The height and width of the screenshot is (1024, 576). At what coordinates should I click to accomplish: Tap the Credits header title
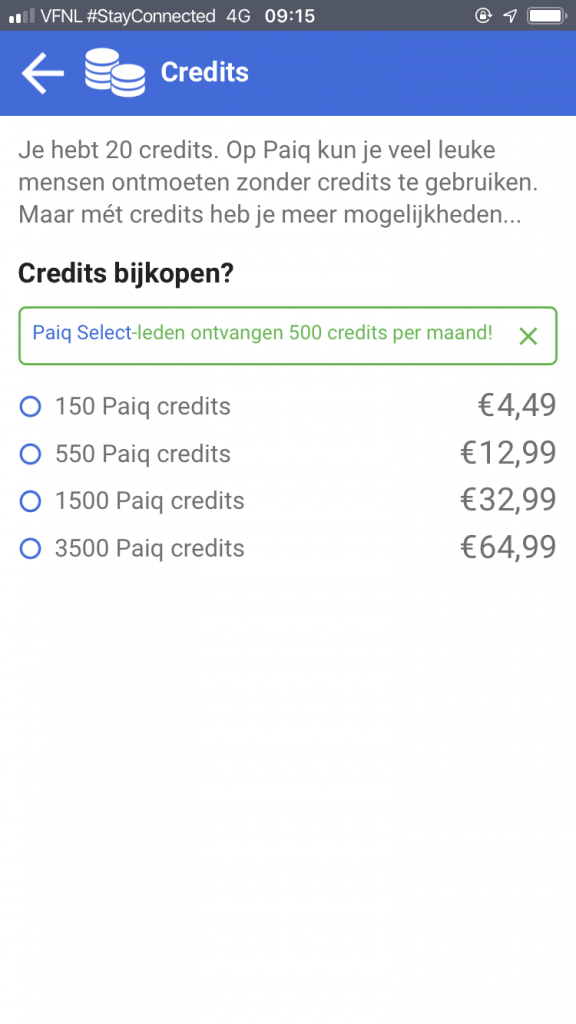click(x=204, y=72)
